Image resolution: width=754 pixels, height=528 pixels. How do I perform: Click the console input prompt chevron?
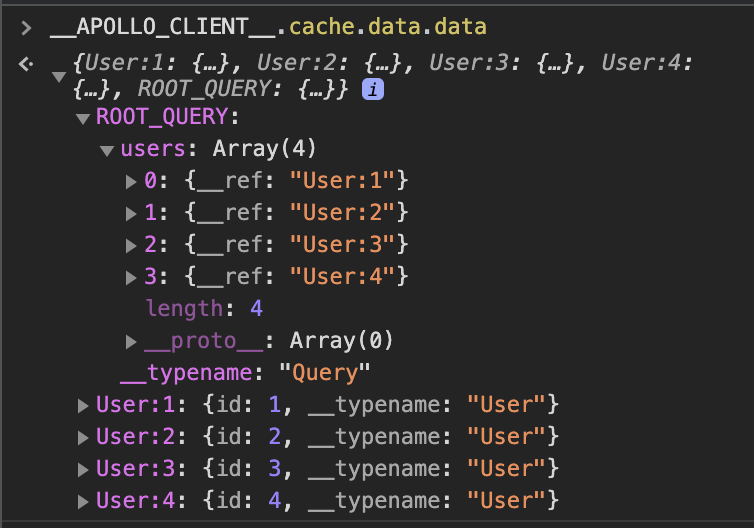click(x=26, y=27)
